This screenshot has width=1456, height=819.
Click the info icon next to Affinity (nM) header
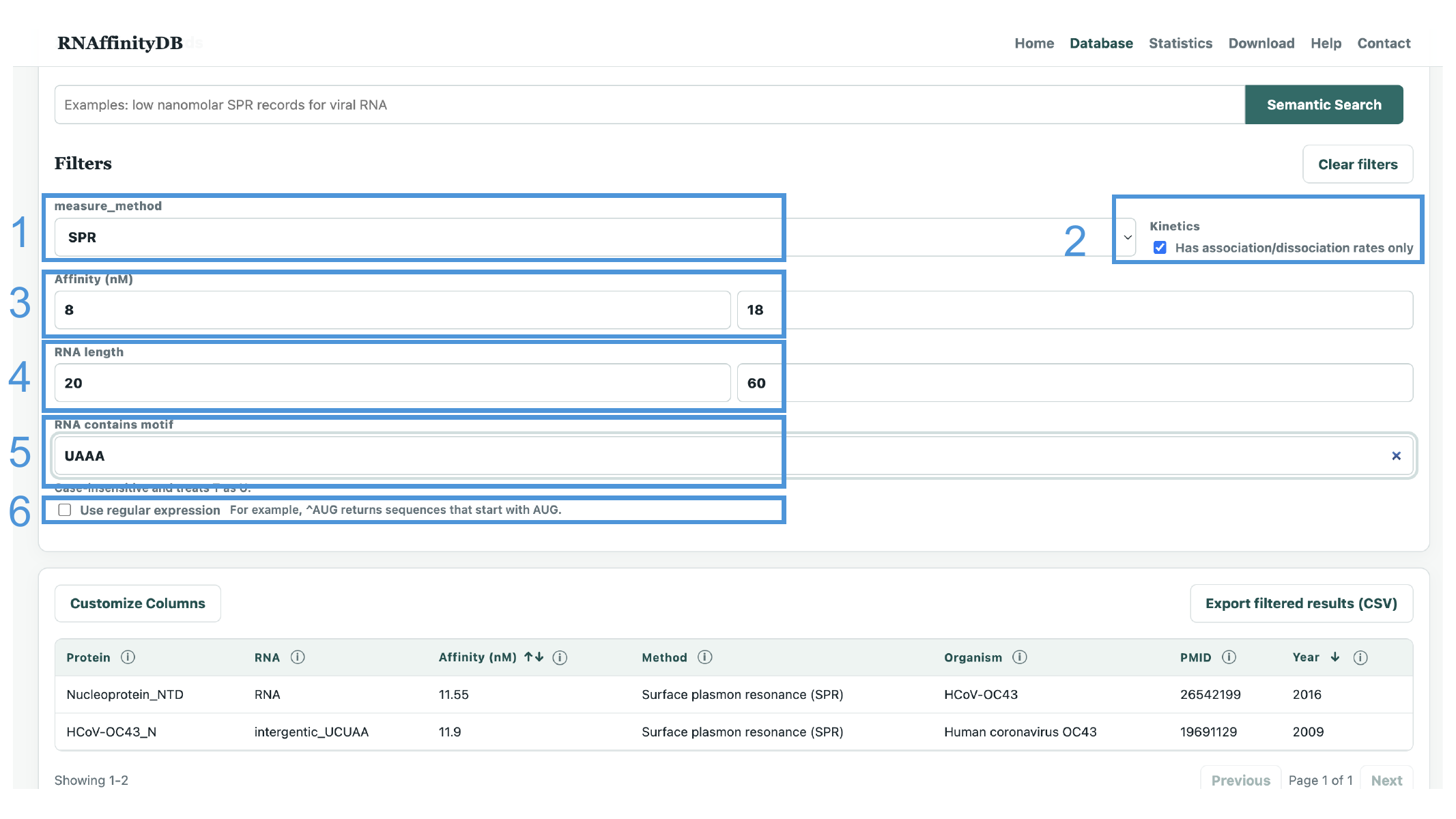point(560,657)
